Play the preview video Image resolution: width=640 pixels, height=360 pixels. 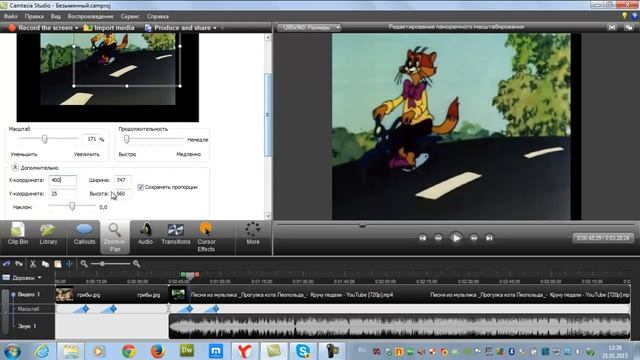coord(456,238)
